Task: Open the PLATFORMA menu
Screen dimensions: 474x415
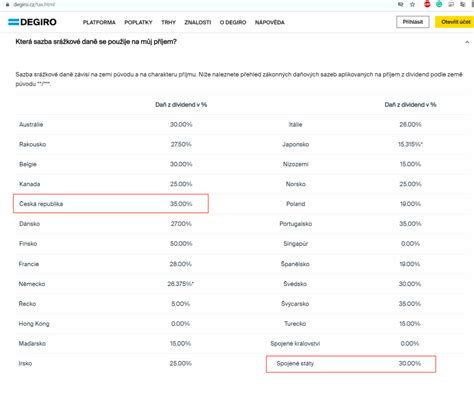Action: click(x=99, y=22)
